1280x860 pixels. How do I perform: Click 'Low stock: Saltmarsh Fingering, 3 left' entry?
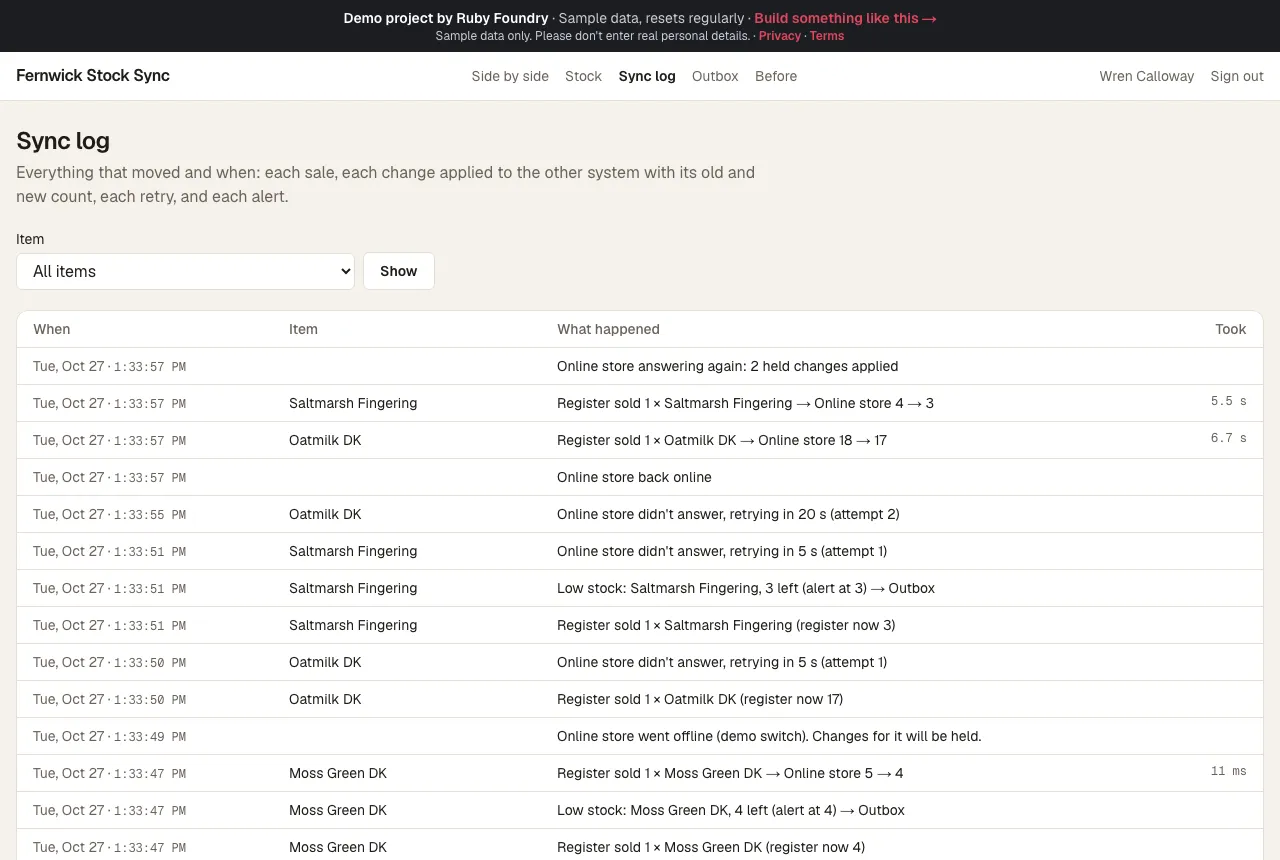[x=746, y=588]
